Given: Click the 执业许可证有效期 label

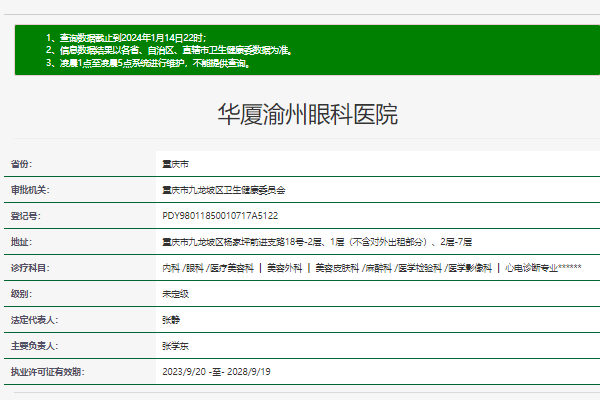Looking at the screenshot, I should [x=48, y=372].
